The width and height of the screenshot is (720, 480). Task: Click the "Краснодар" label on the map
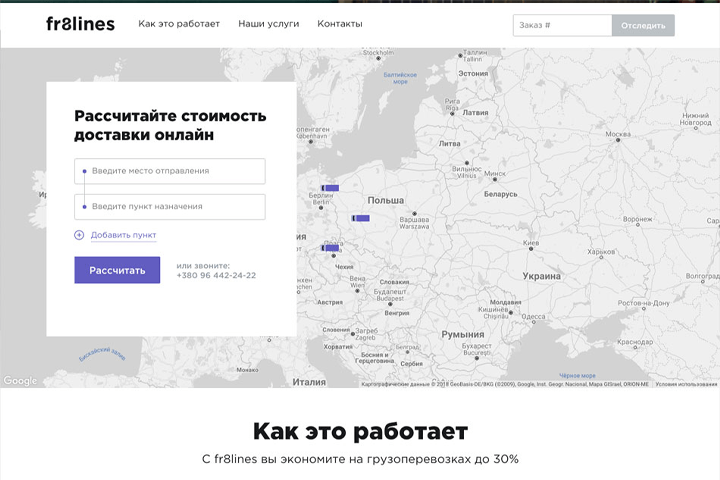635,342
